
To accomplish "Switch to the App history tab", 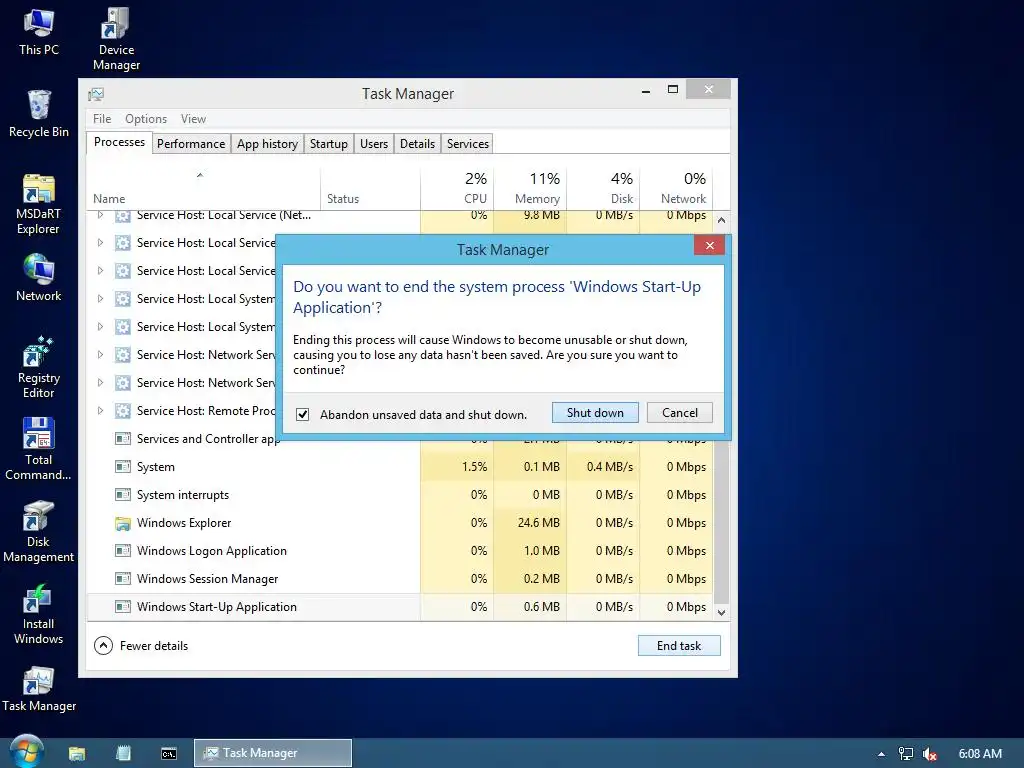I will [267, 144].
